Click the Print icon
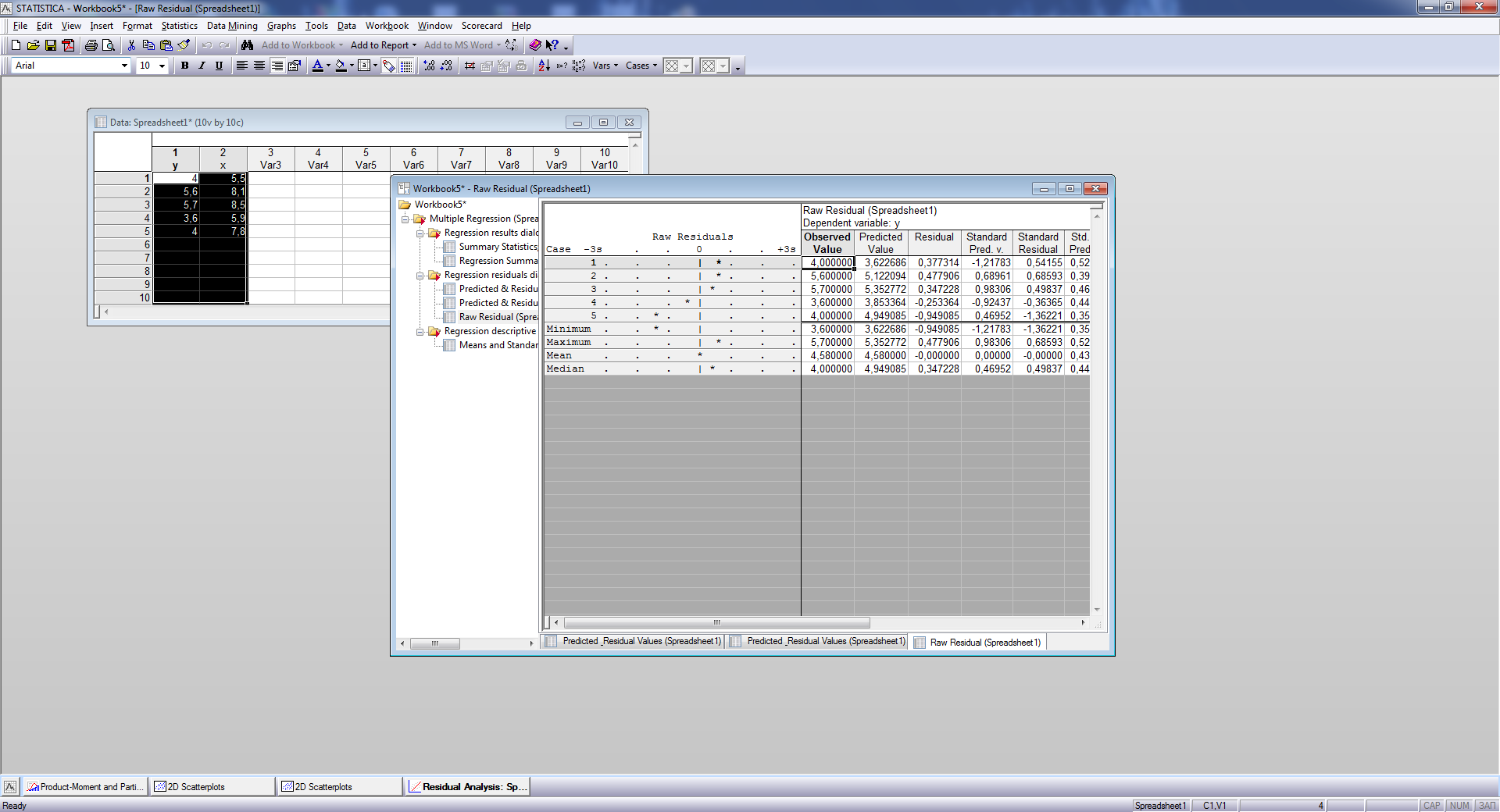 pos(91,45)
